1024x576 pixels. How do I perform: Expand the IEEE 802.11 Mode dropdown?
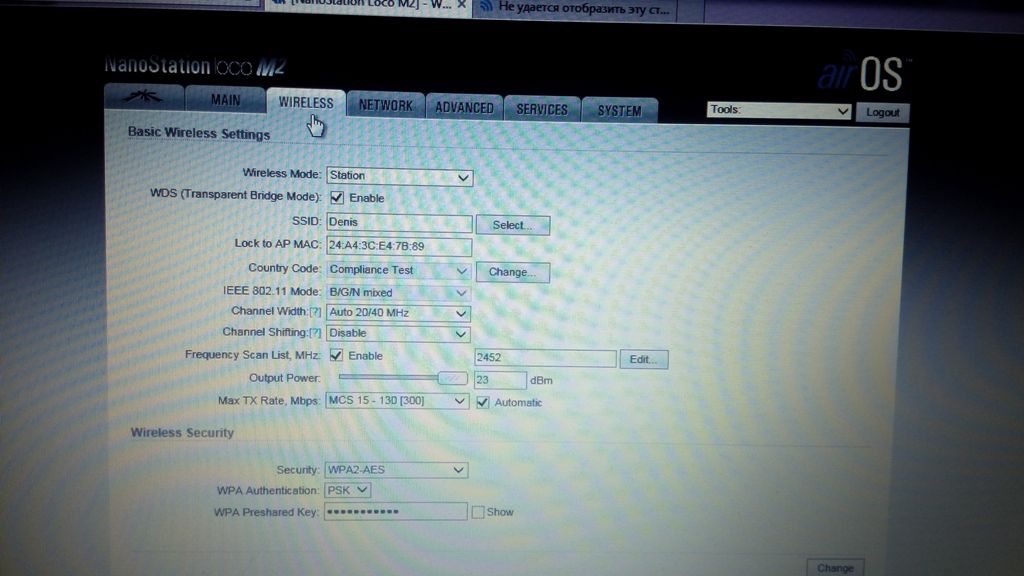pyautogui.click(x=398, y=293)
